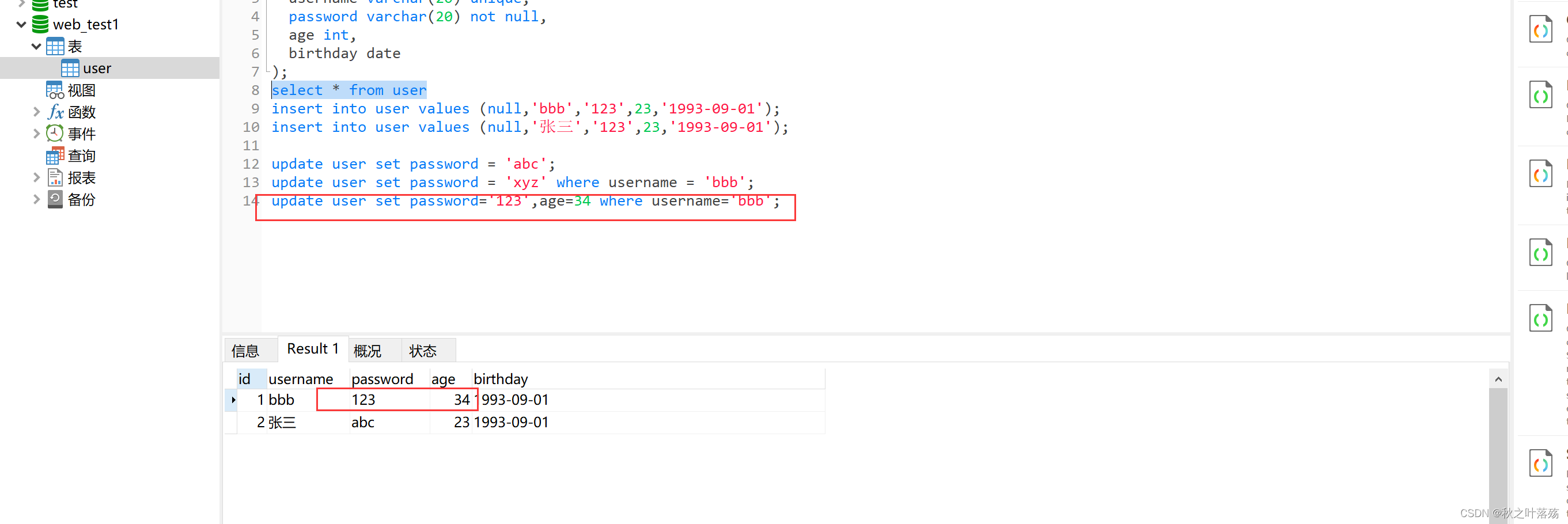The height and width of the screenshot is (524, 1568).
Task: Sort by the username column header
Action: (308, 379)
